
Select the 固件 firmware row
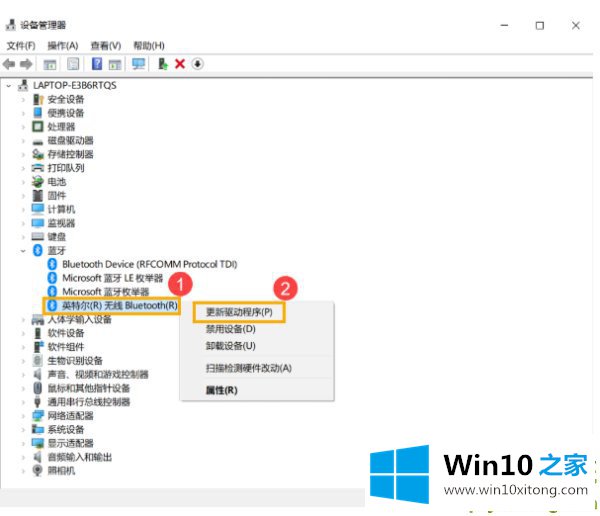[x=57, y=196]
